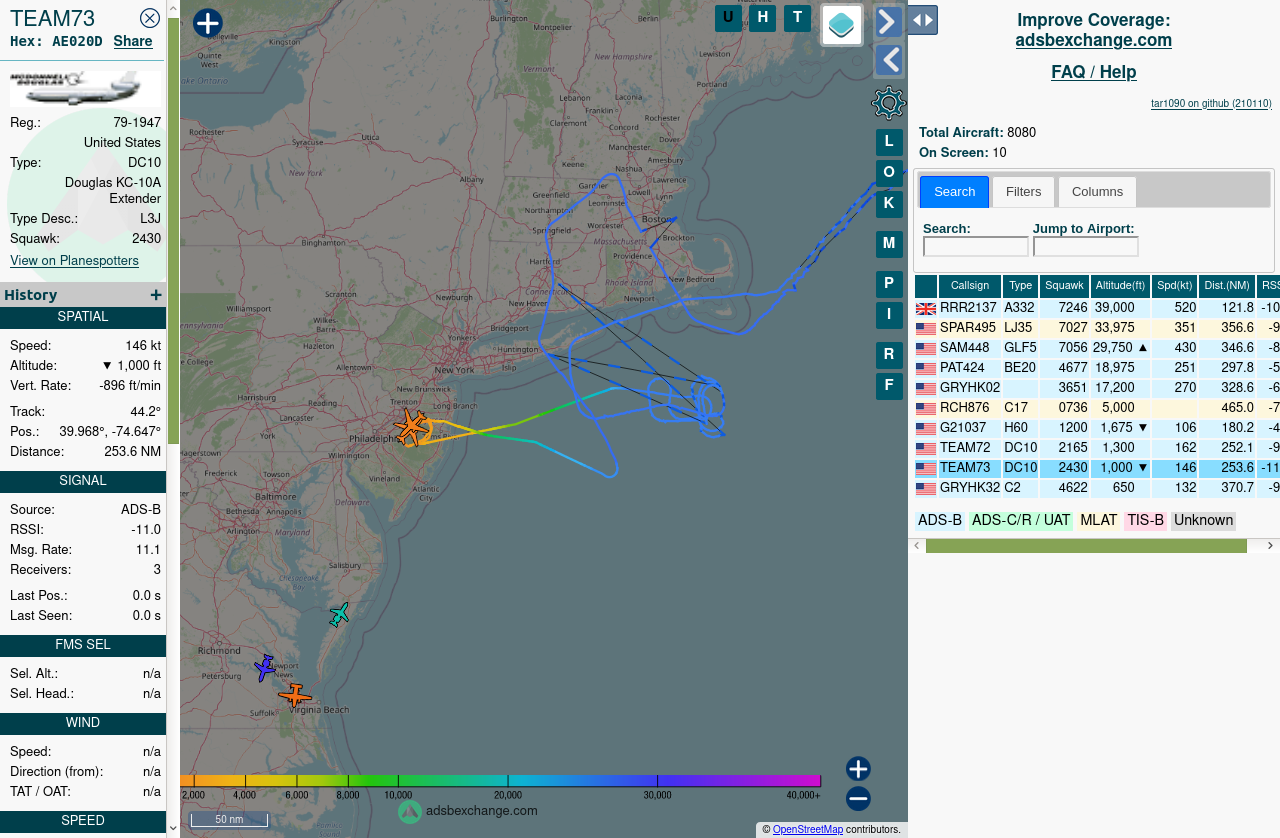Focus the Jump to Airport field

pyautogui.click(x=1086, y=247)
